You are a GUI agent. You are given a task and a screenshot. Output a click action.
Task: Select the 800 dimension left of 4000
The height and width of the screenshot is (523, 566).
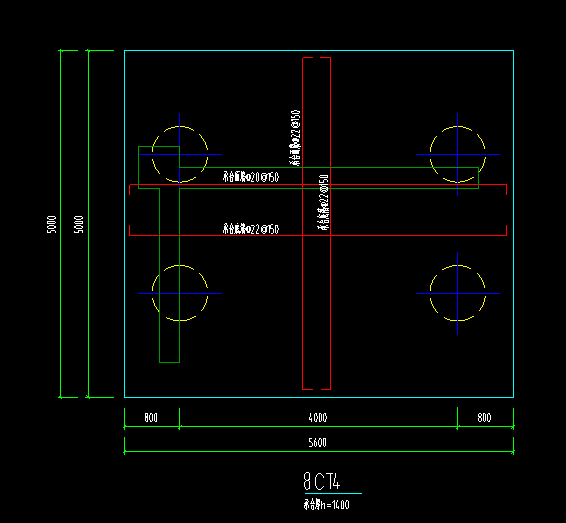pyautogui.click(x=151, y=418)
